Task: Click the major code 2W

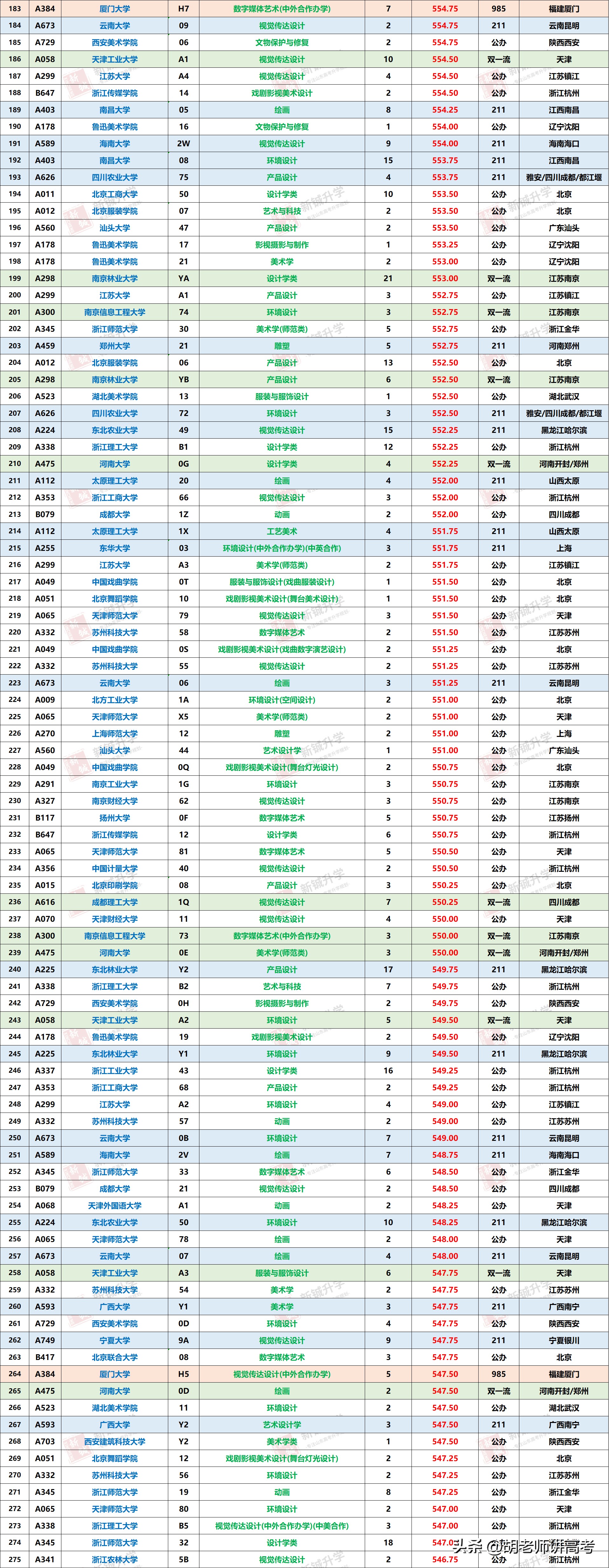Action: pyautogui.click(x=184, y=144)
